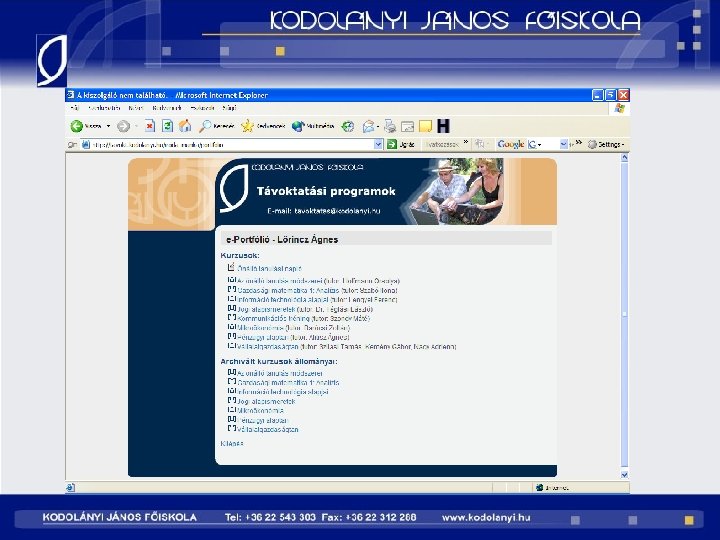Open archived Pénzügyi alapok files link
This screenshot has width=720, height=540.
coord(263,420)
